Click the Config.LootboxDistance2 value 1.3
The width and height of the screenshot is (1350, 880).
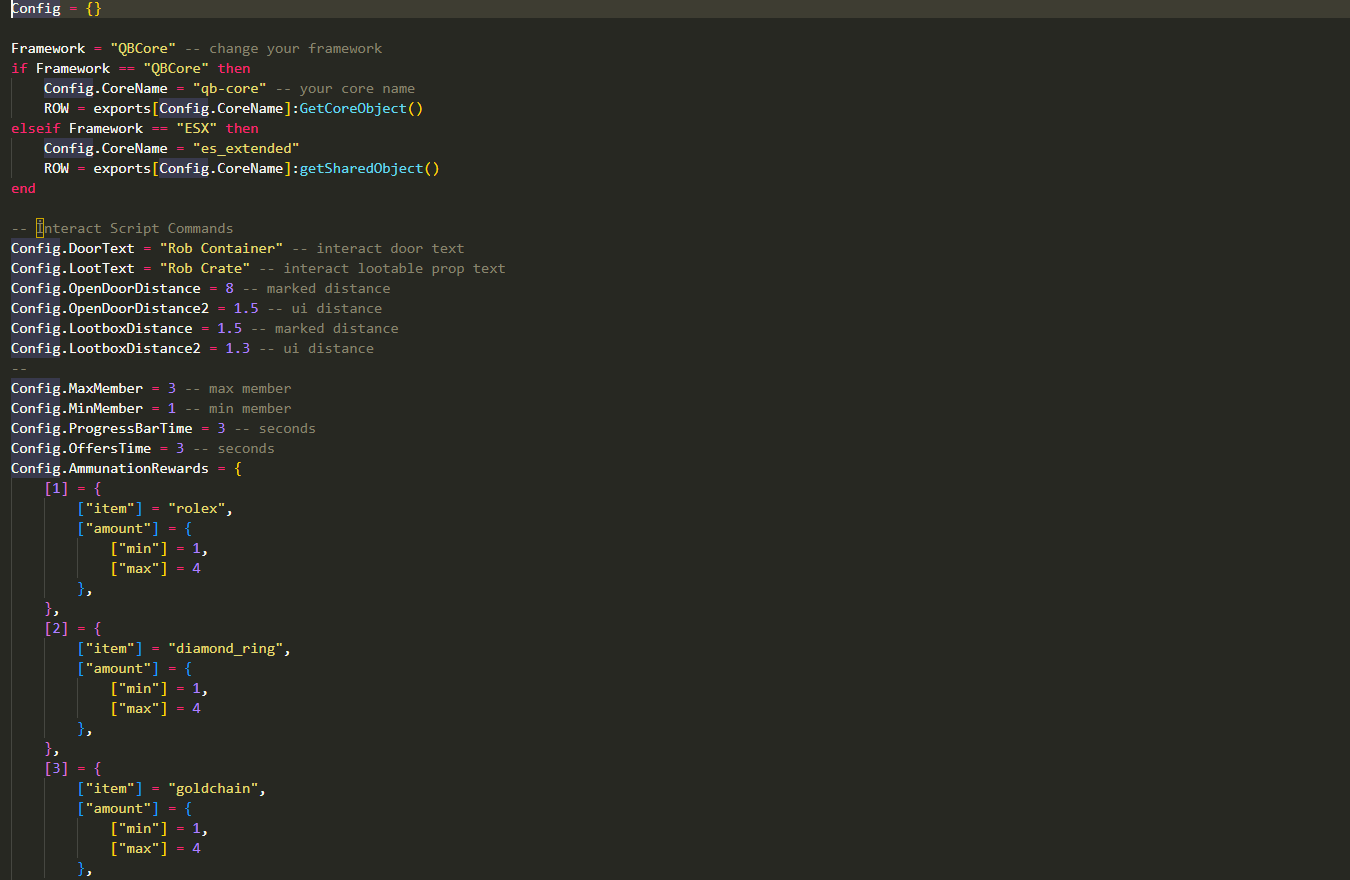(237, 348)
